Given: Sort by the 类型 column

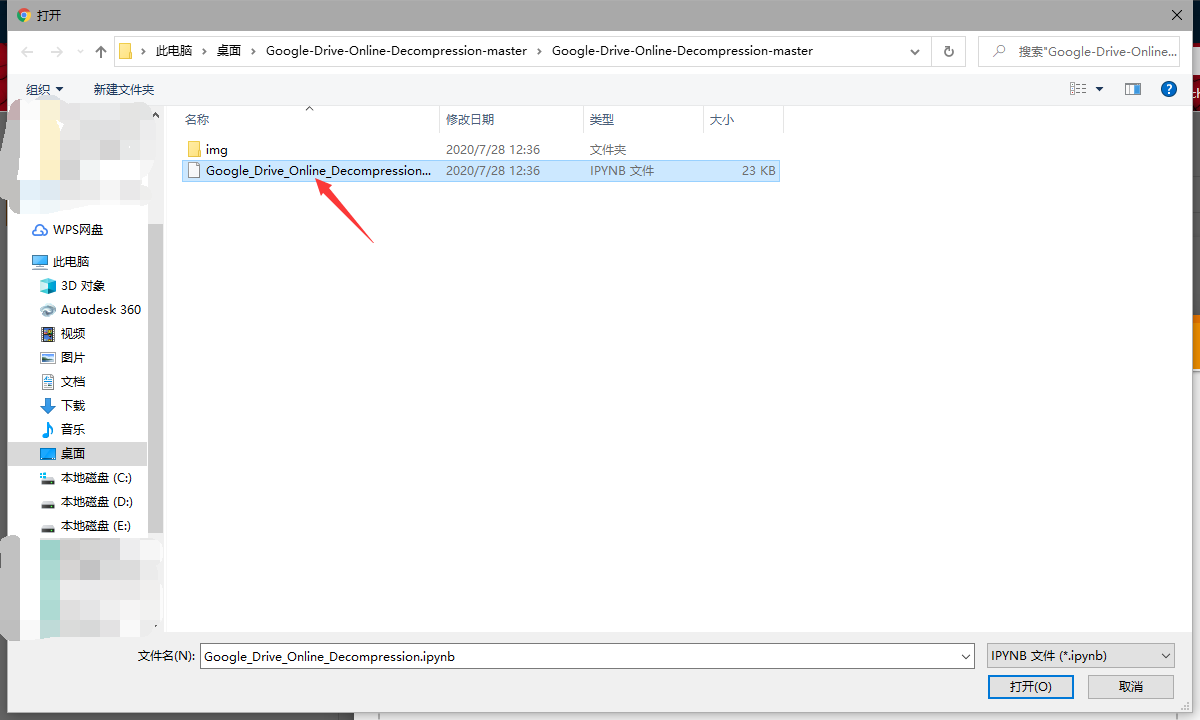Looking at the screenshot, I should [601, 119].
